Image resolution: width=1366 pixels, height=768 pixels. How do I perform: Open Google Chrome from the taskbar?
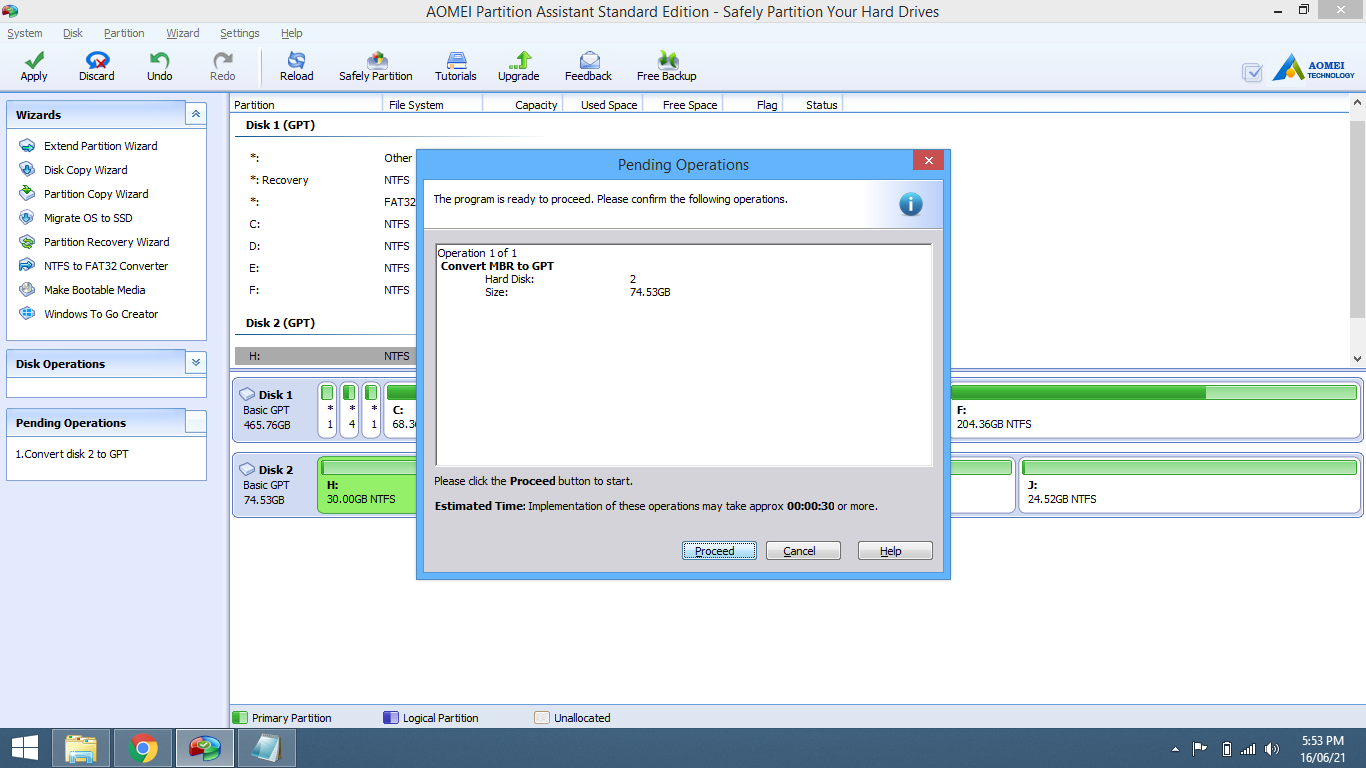point(143,748)
